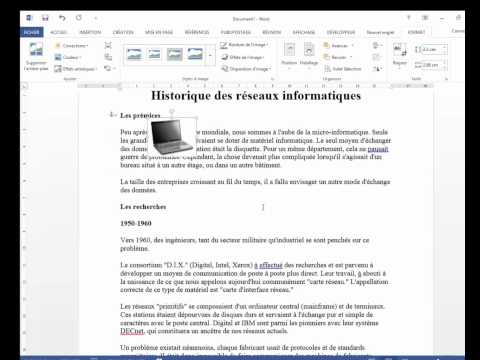The width and height of the screenshot is (480, 360).
Task: Click the Rogner crop tool
Action: click(x=400, y=55)
